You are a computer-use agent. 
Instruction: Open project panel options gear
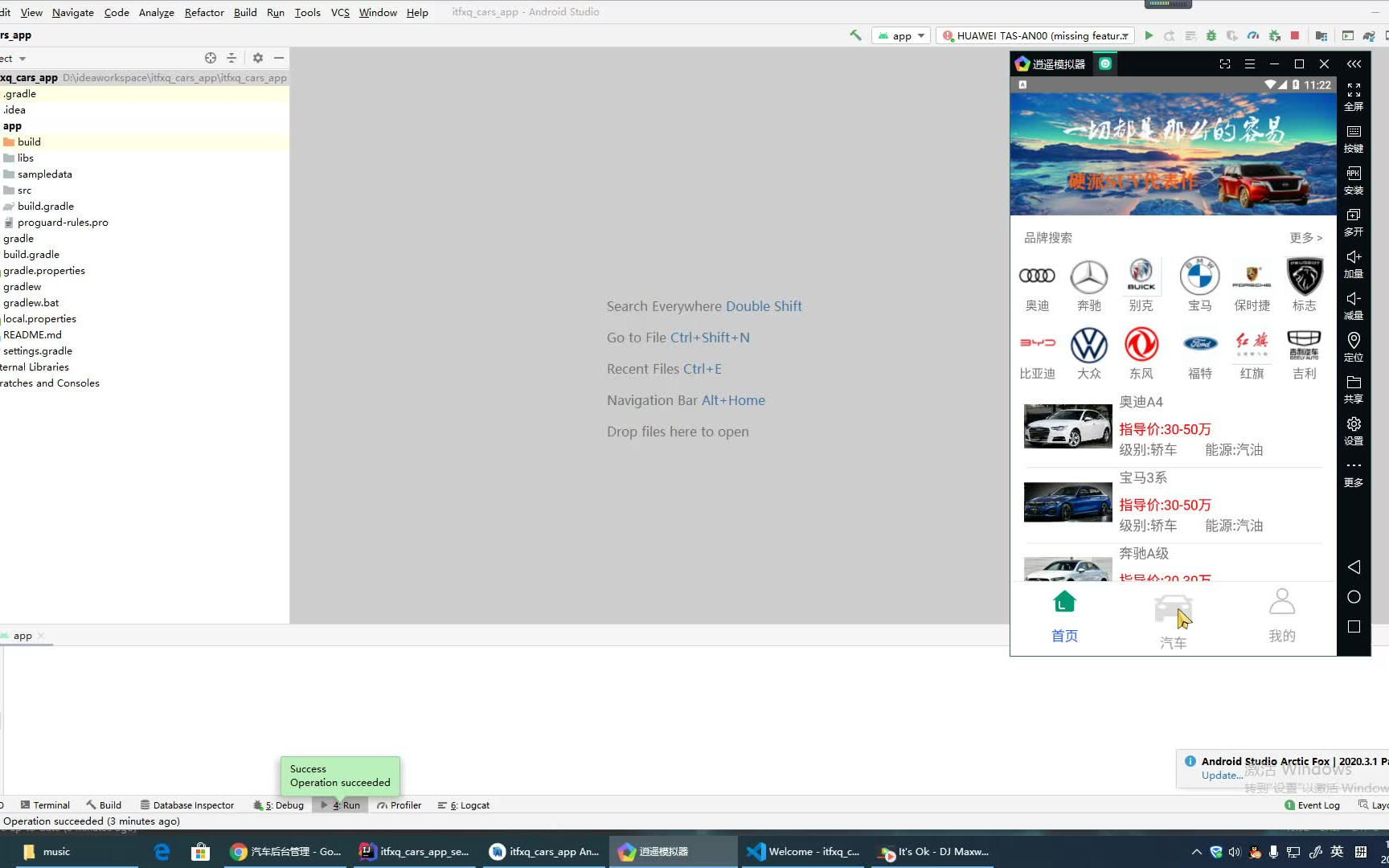258,58
